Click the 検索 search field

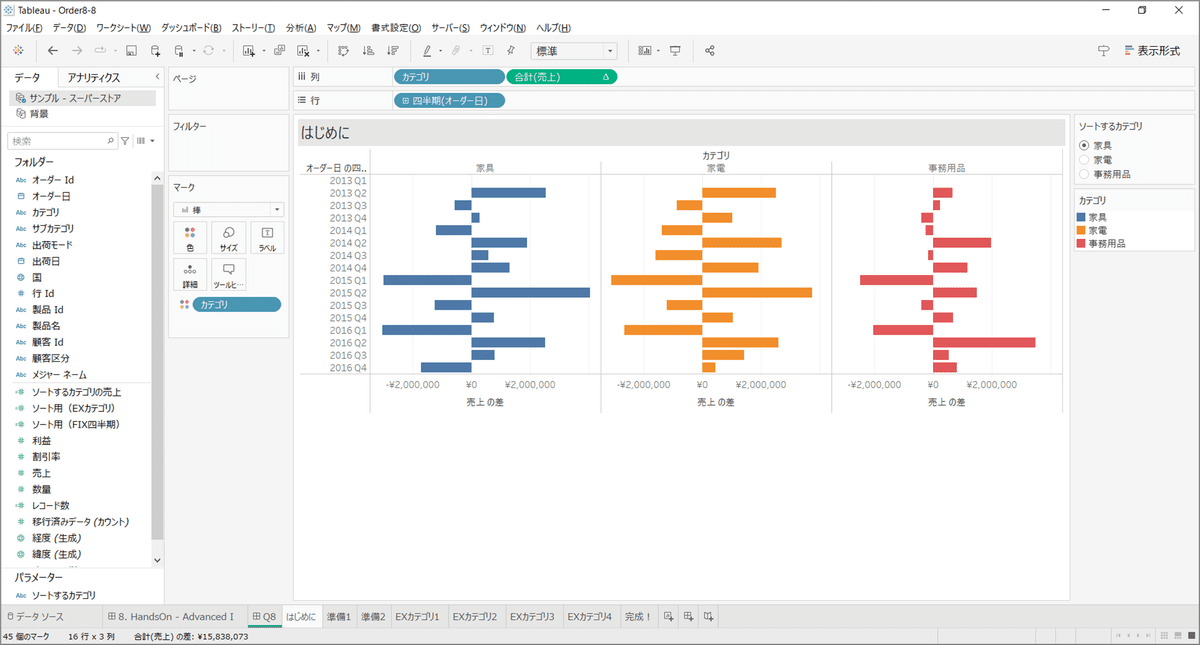pos(62,141)
